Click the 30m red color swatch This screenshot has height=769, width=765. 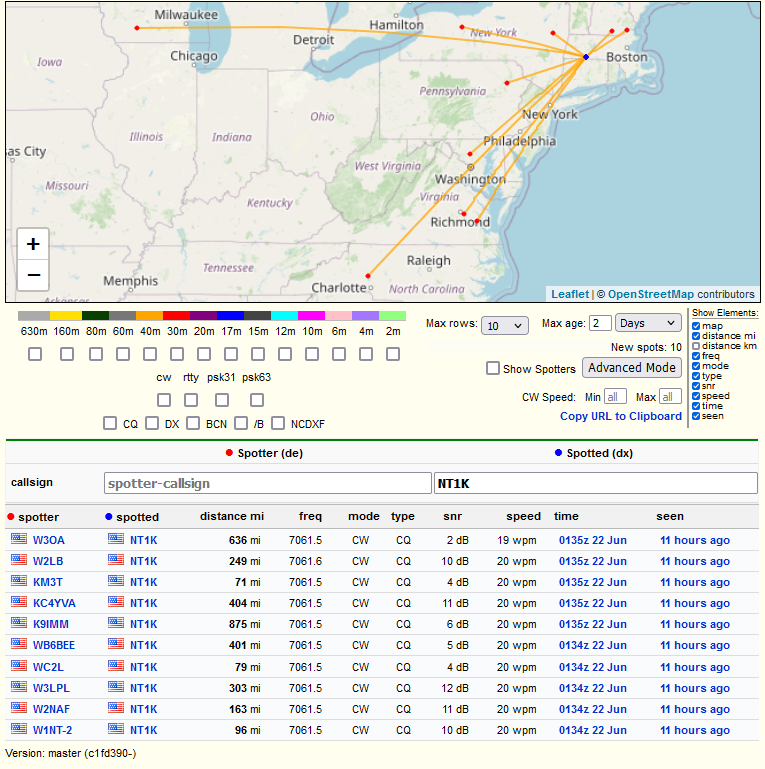point(177,315)
